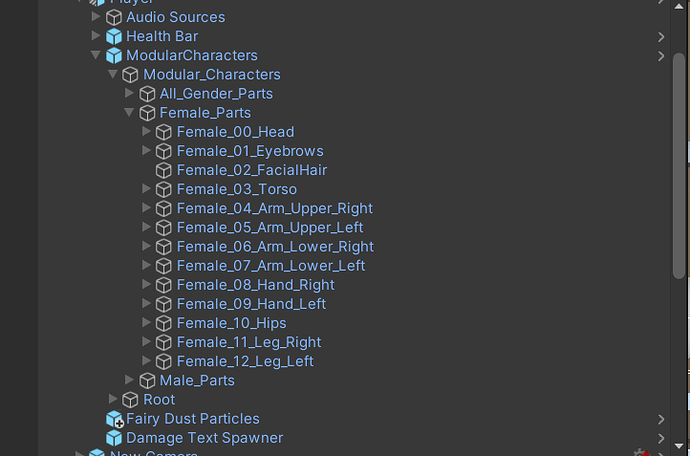Select Female_08_Hand_Right in the hierarchy
The image size is (690, 456).
tap(255, 285)
